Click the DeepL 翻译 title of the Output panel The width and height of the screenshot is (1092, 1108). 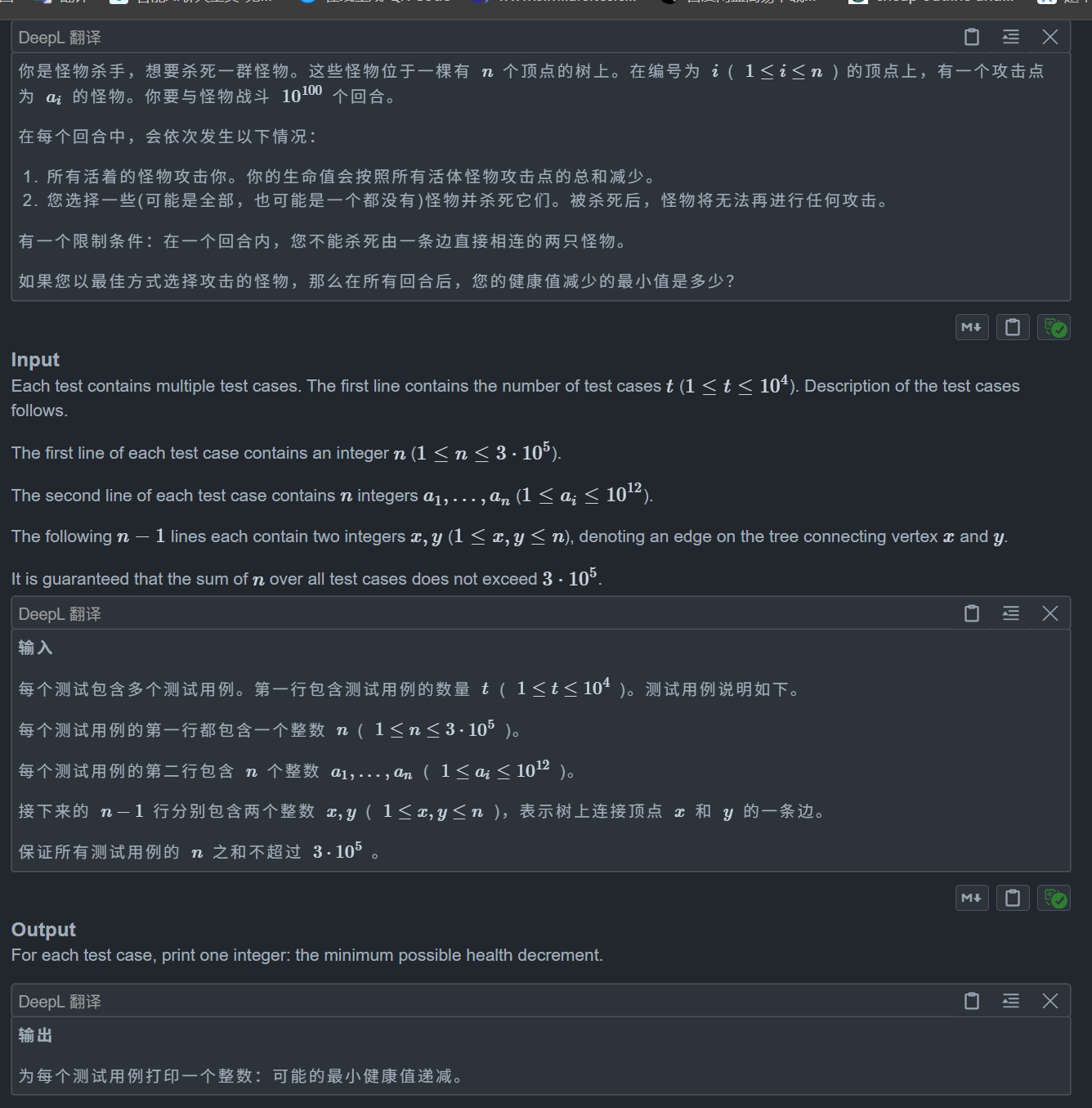pos(59,1001)
